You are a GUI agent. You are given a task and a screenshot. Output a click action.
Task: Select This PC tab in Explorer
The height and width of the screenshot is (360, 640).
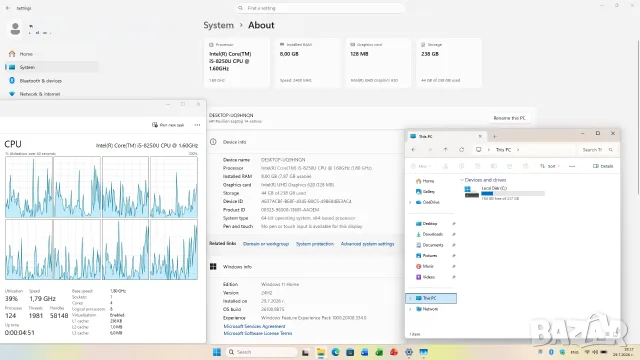tap(447, 136)
